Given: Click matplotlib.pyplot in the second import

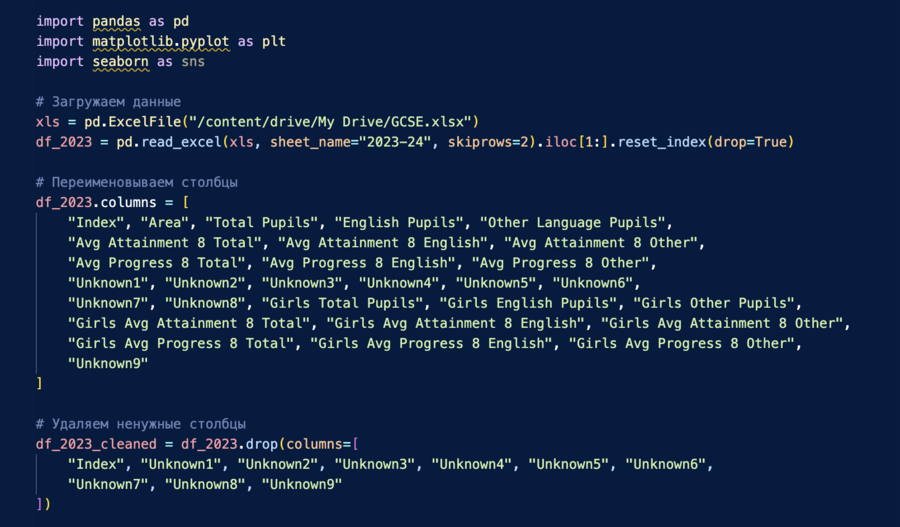Looking at the screenshot, I should pyautogui.click(x=153, y=41).
